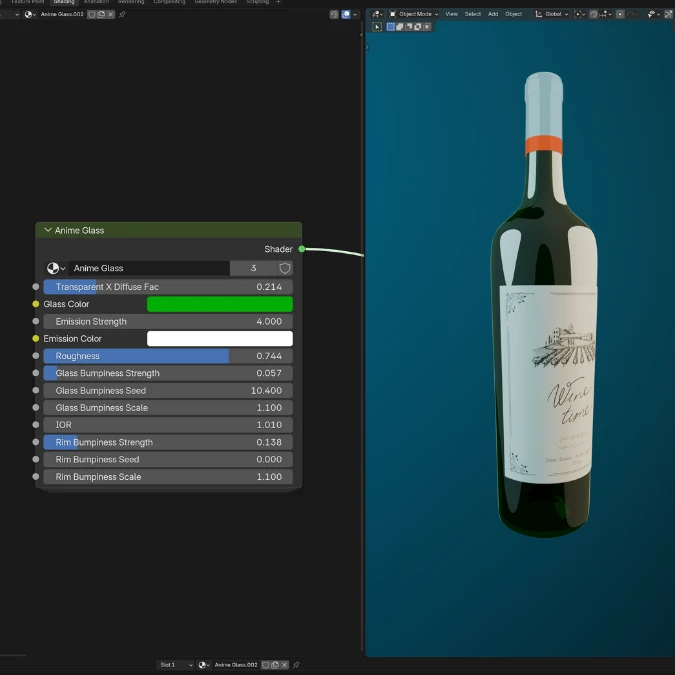Adjust the Glass Bumpiness Strength slider
Screen dimensions: 675x675
pos(168,373)
